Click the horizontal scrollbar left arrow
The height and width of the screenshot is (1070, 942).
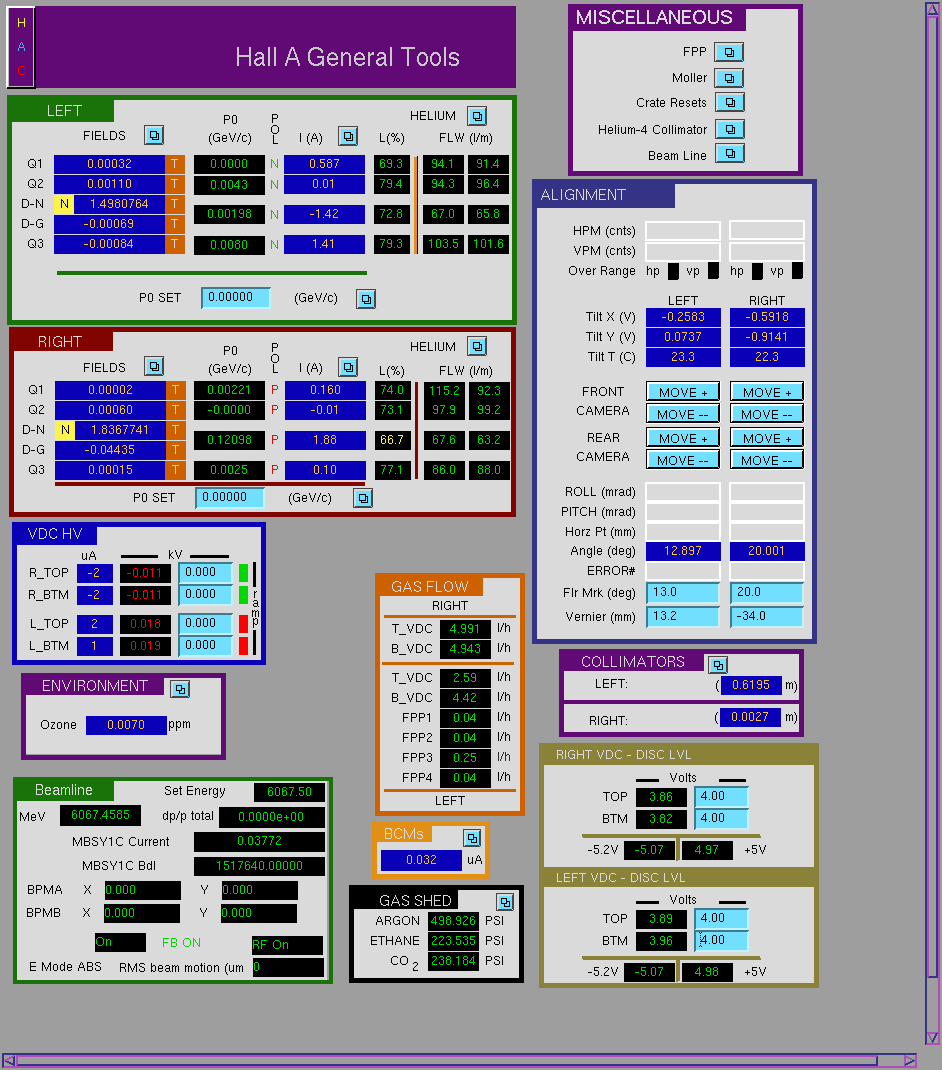8,1060
